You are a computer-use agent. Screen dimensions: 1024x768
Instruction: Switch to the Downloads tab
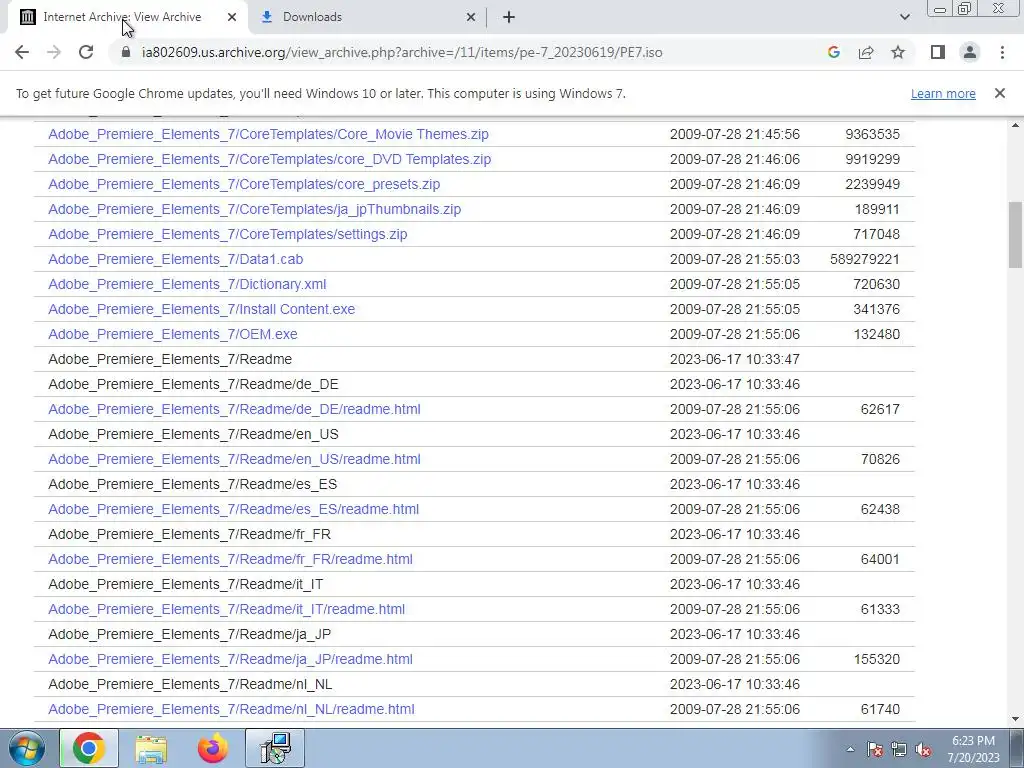[368, 17]
